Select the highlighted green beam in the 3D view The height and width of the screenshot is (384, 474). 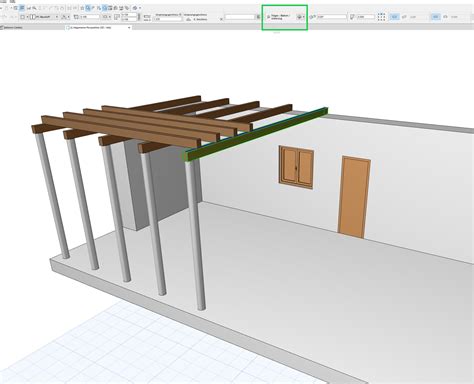coord(256,134)
